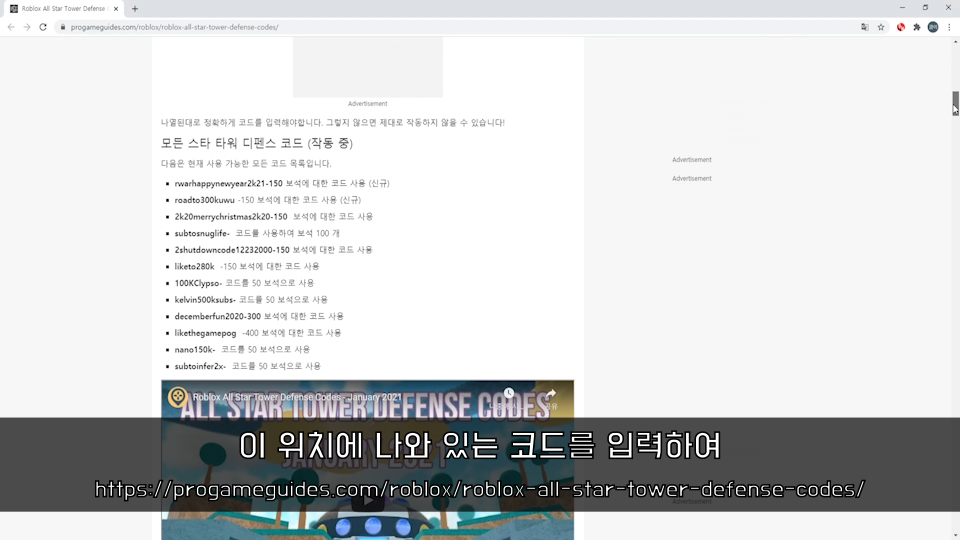This screenshot has height=540, width=960.
Task: Open Chrome's three-dot menu
Action: [x=949, y=27]
